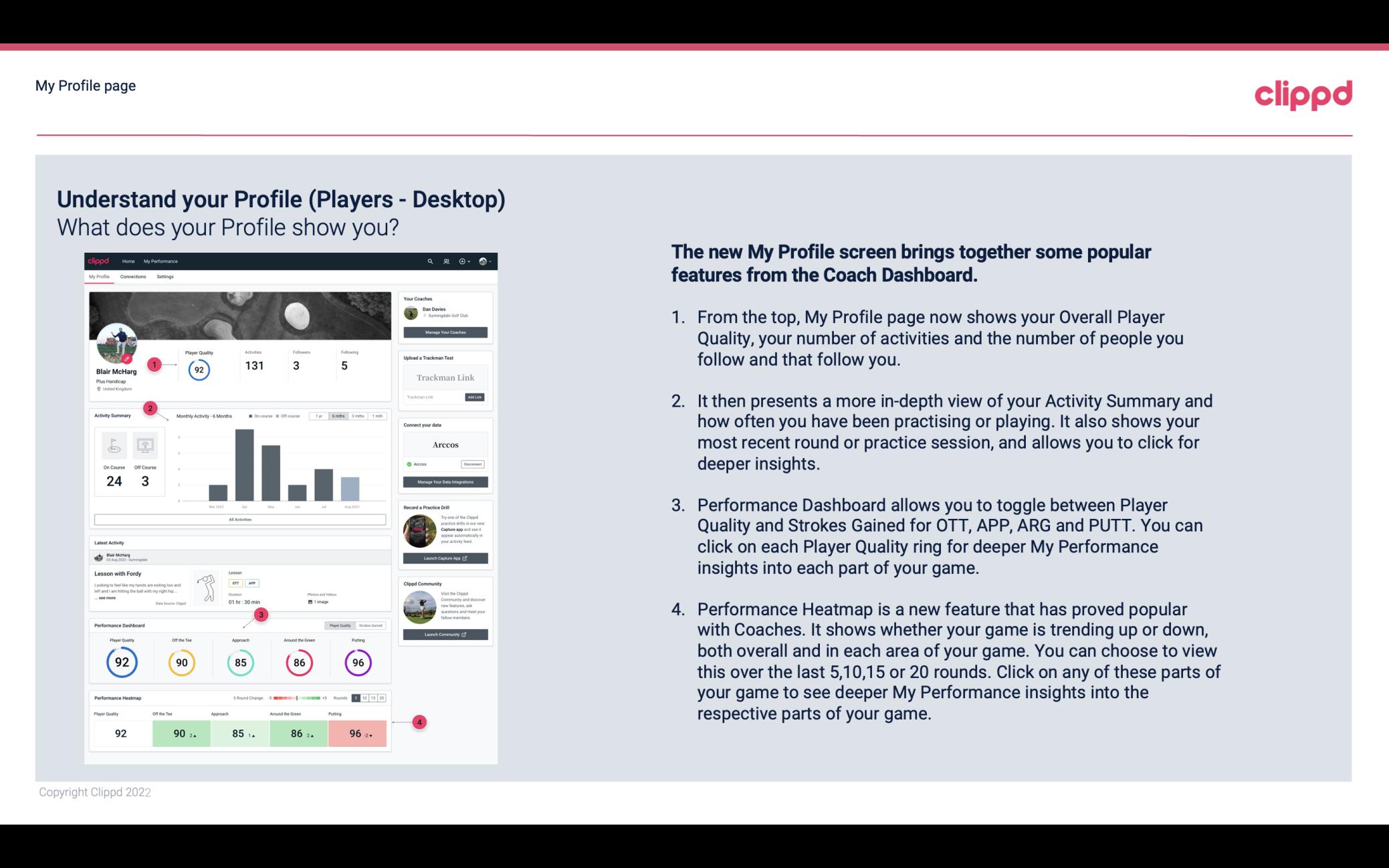Select the Off the Tee performance icon
The width and height of the screenshot is (1389, 868).
pyautogui.click(x=181, y=662)
